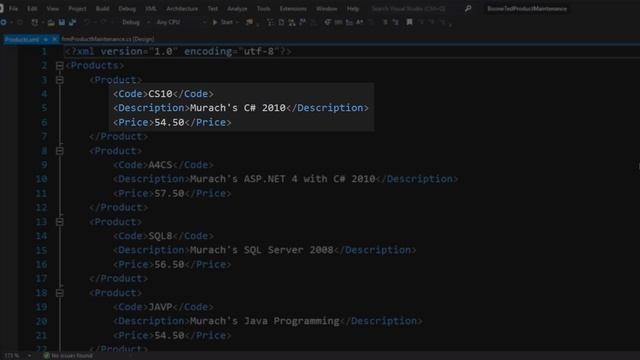Open the XML menu
Image resolution: width=640 pixels, height=360 pixels.
pyautogui.click(x=151, y=9)
